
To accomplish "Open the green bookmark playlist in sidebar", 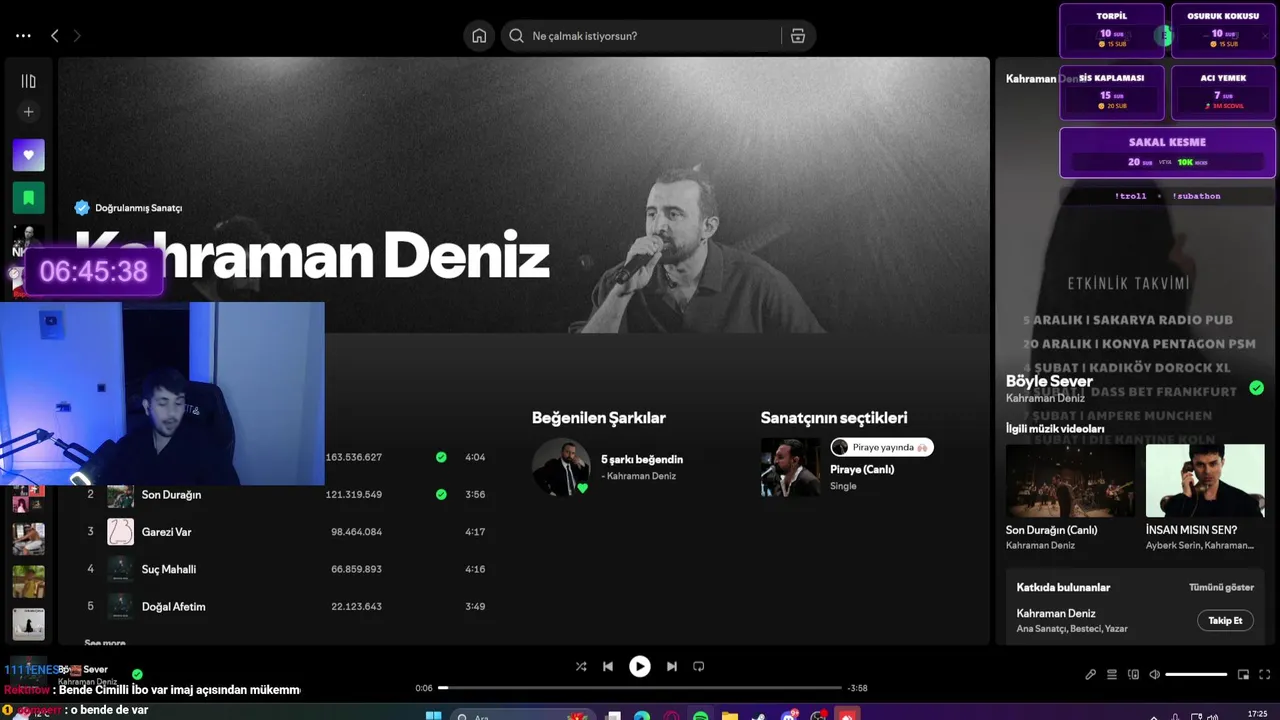I will (x=28, y=198).
